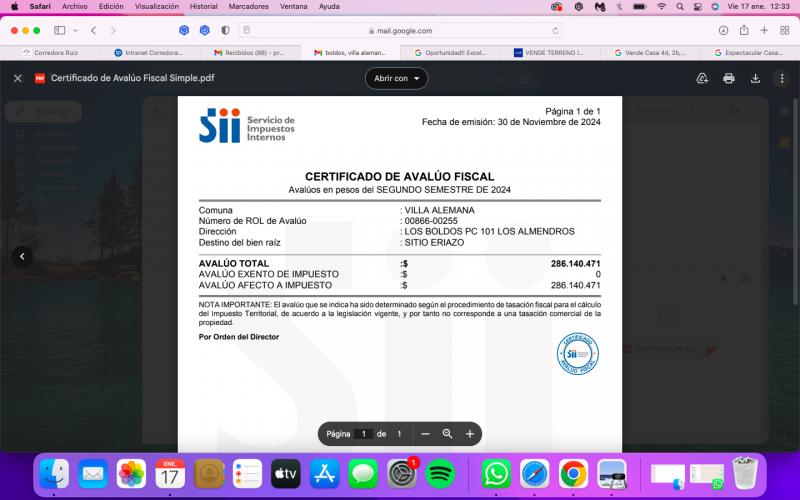Open Contacts from the Dock
800x500 pixels.
tap(209, 474)
